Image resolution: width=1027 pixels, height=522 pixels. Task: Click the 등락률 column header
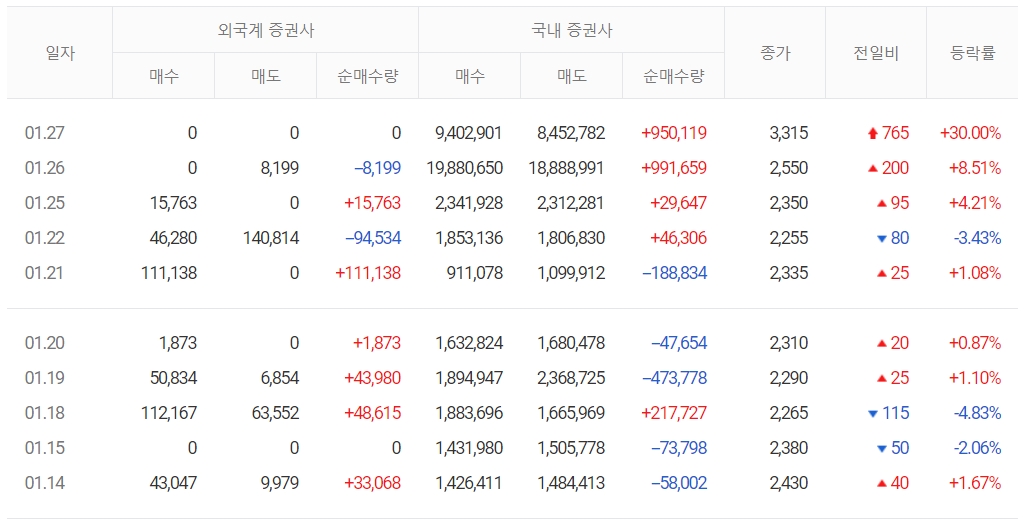click(973, 53)
